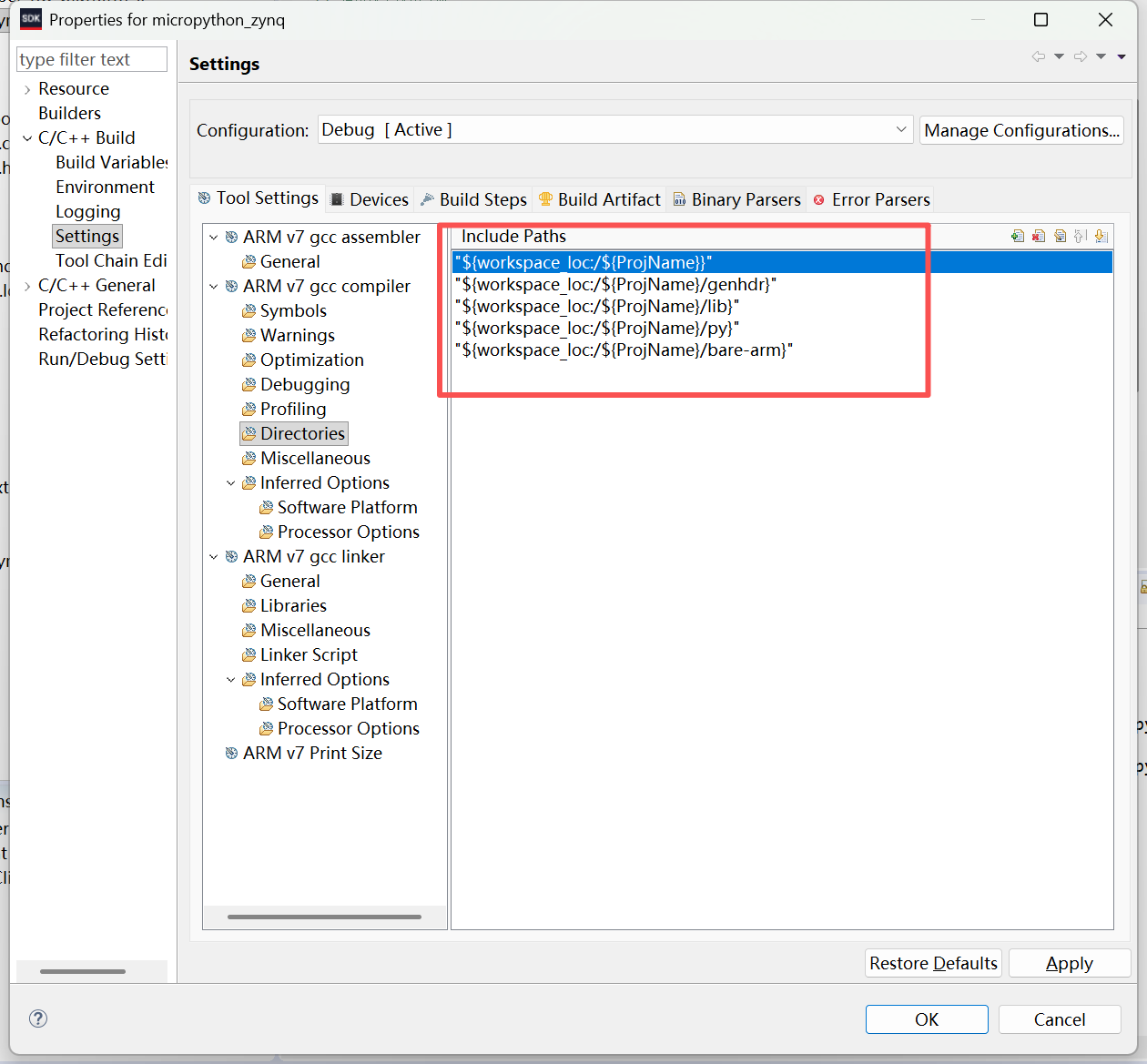Collapse ARM v7 gcc linker node
The image size is (1147, 1064).
click(214, 557)
